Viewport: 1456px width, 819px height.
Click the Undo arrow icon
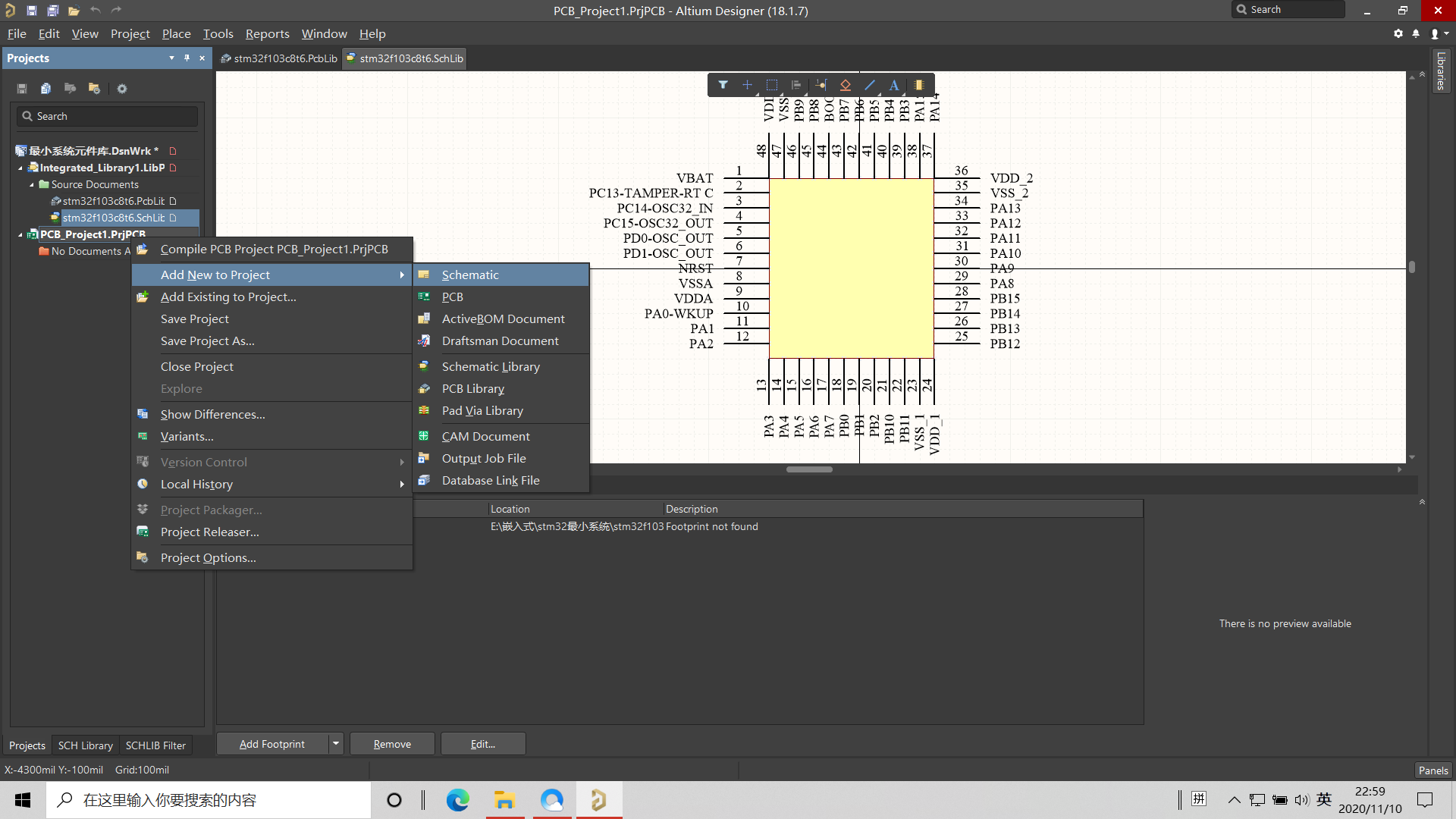pos(95,11)
